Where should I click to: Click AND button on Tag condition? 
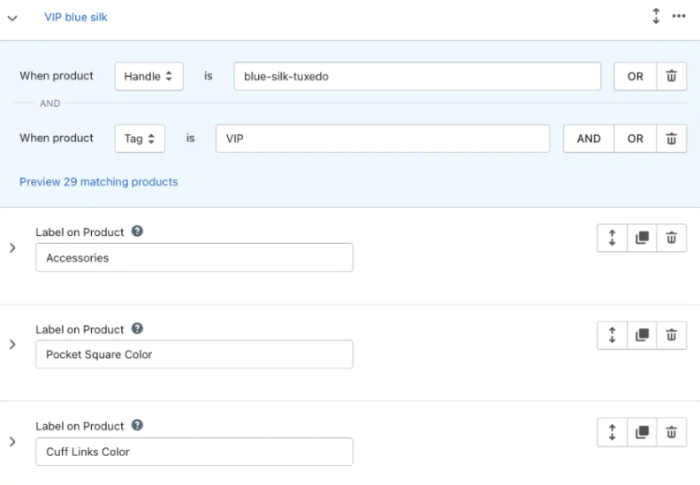[x=589, y=139]
